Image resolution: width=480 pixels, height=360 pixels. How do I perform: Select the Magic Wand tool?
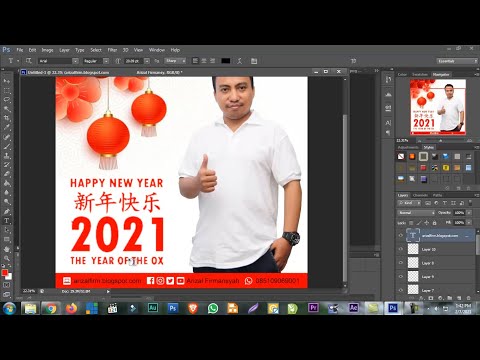pyautogui.click(x=7, y=109)
